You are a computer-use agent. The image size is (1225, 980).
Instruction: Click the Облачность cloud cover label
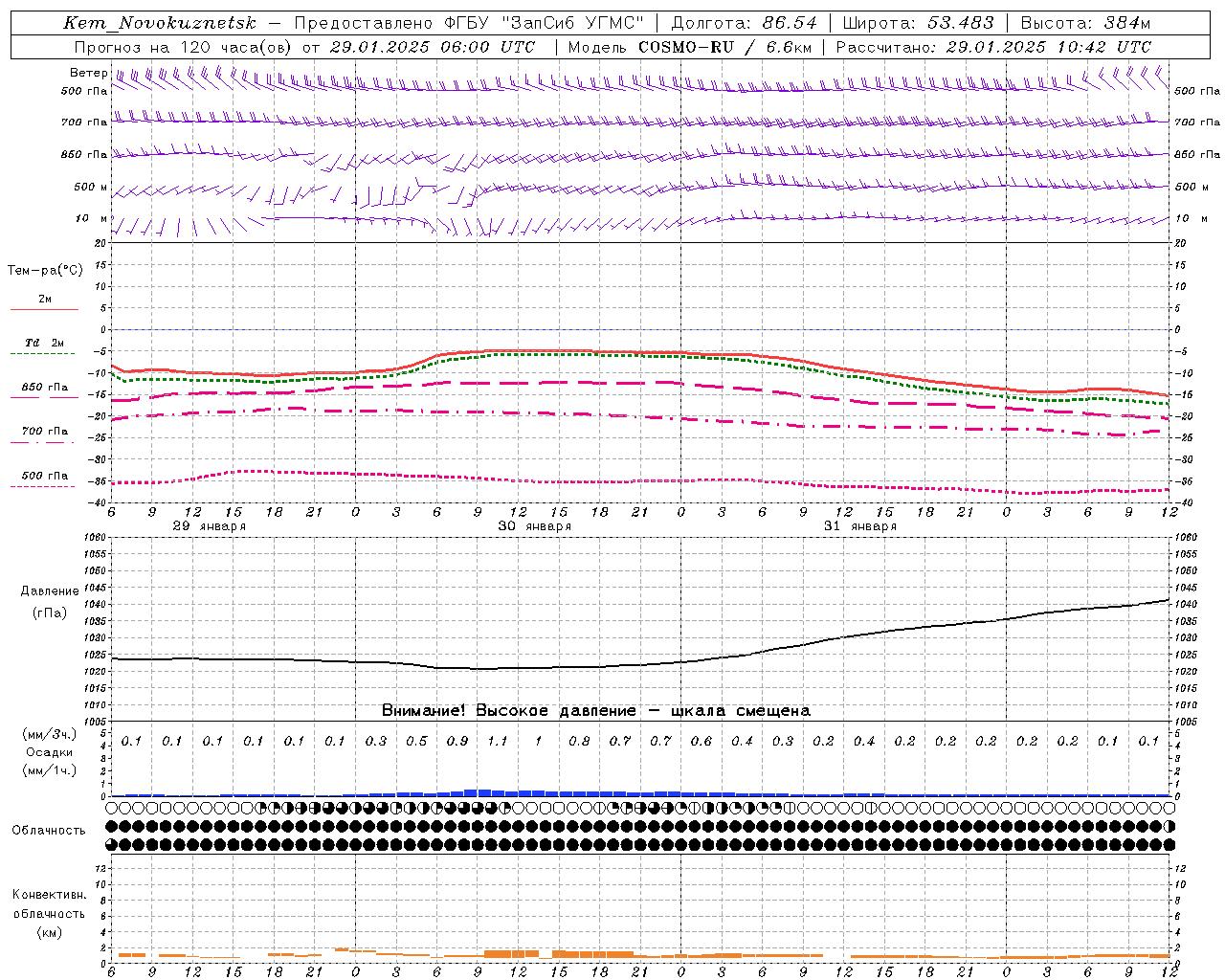click(x=49, y=831)
